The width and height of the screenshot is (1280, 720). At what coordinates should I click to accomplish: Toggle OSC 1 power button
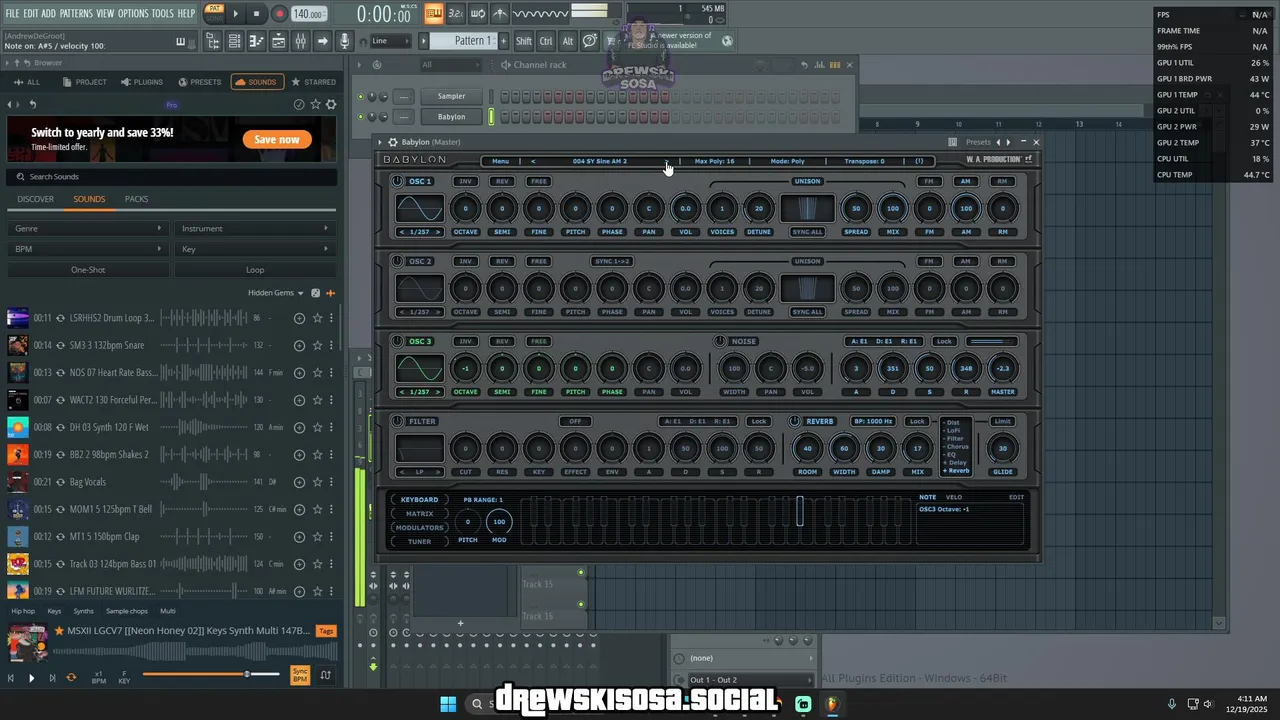pos(398,181)
